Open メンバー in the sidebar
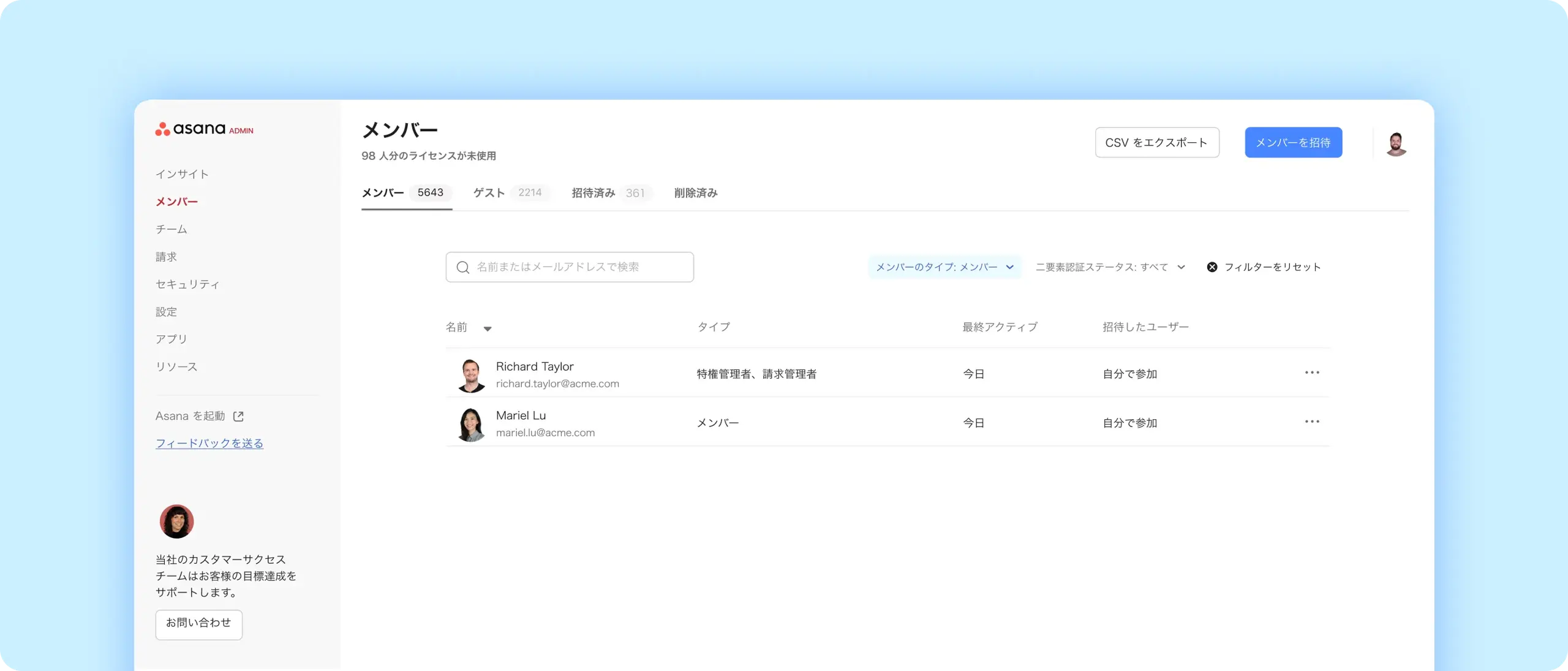The image size is (1568, 671). point(176,202)
